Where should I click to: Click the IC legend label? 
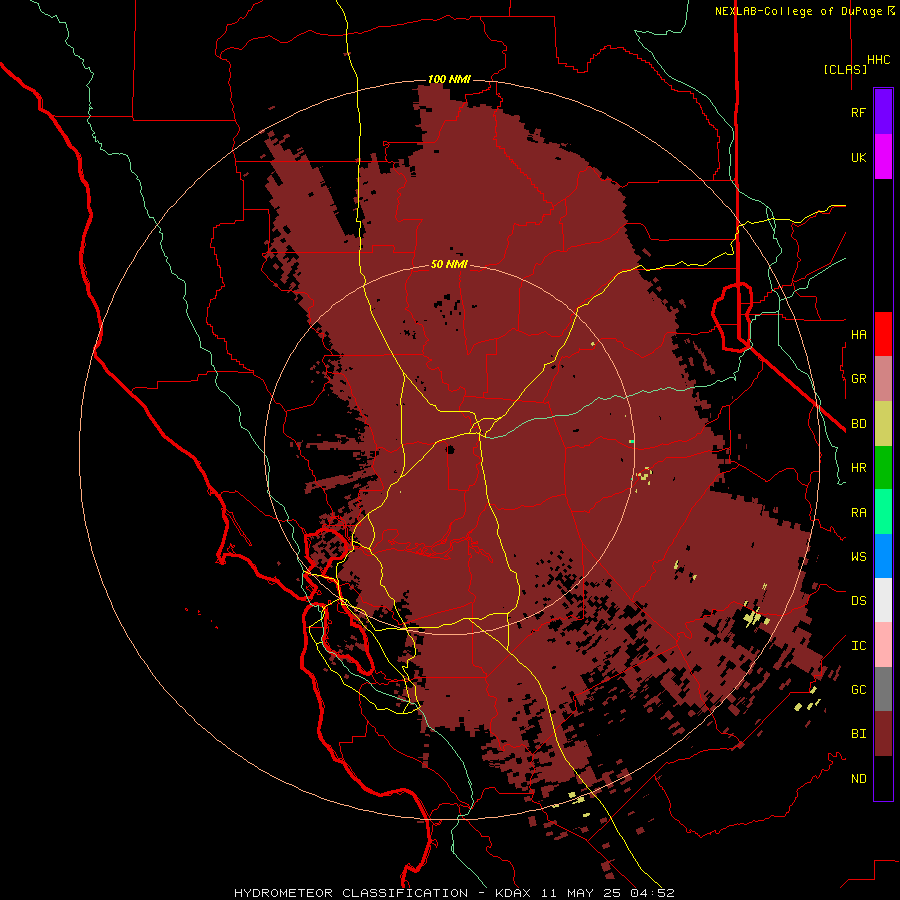coord(859,645)
